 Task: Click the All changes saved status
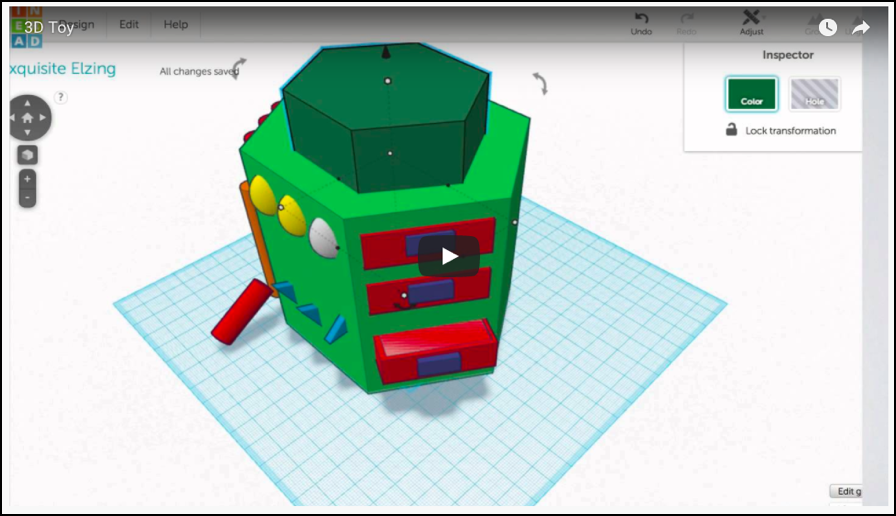[199, 71]
